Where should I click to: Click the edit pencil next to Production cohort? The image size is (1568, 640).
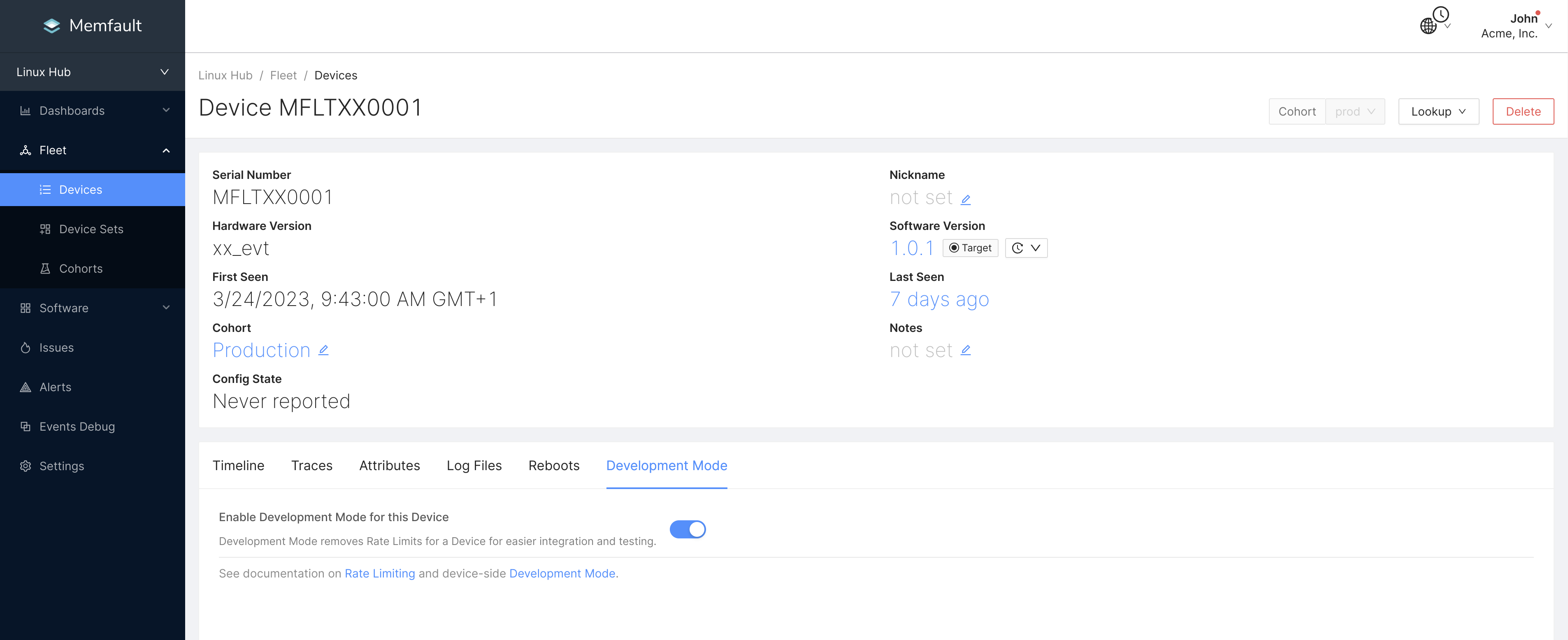(323, 350)
